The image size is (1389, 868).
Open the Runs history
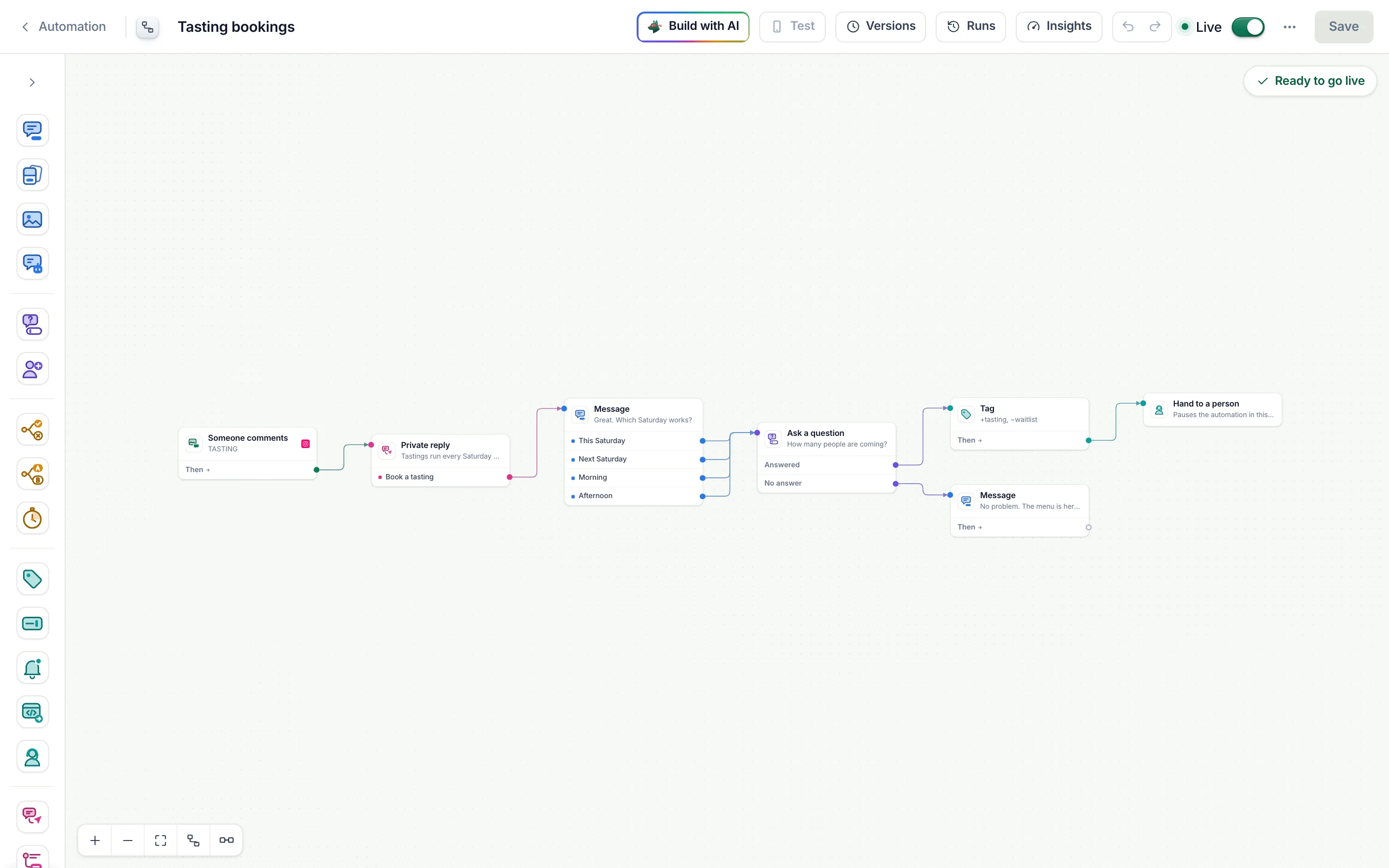(970, 27)
